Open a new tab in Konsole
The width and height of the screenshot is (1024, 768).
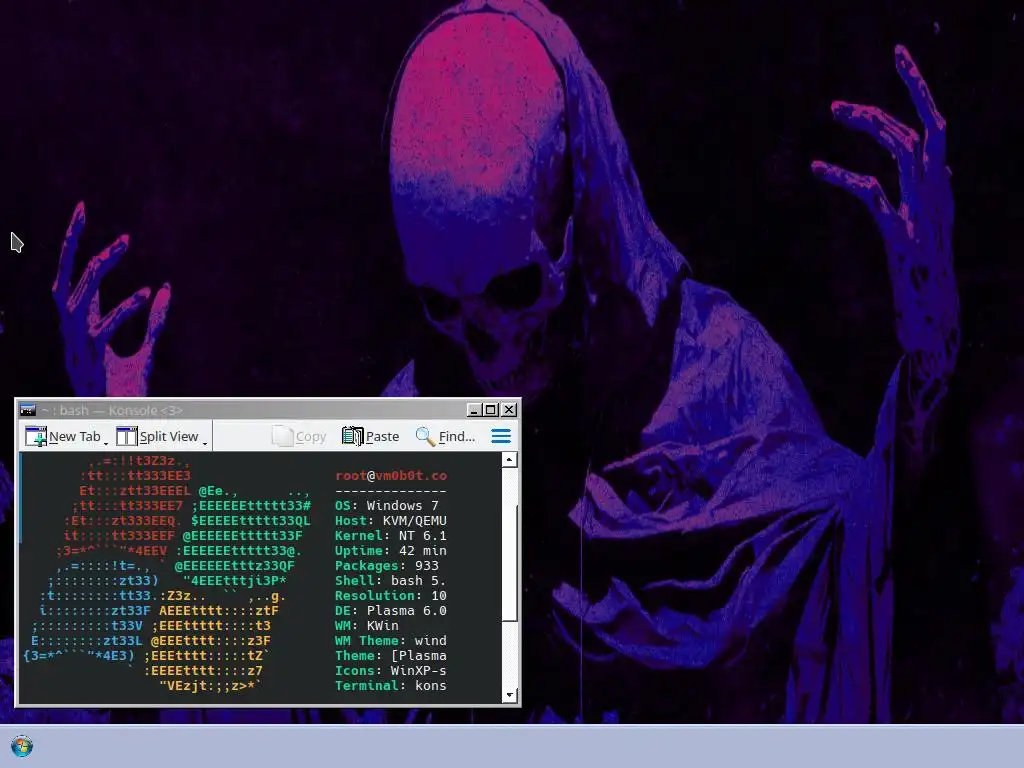tap(63, 436)
